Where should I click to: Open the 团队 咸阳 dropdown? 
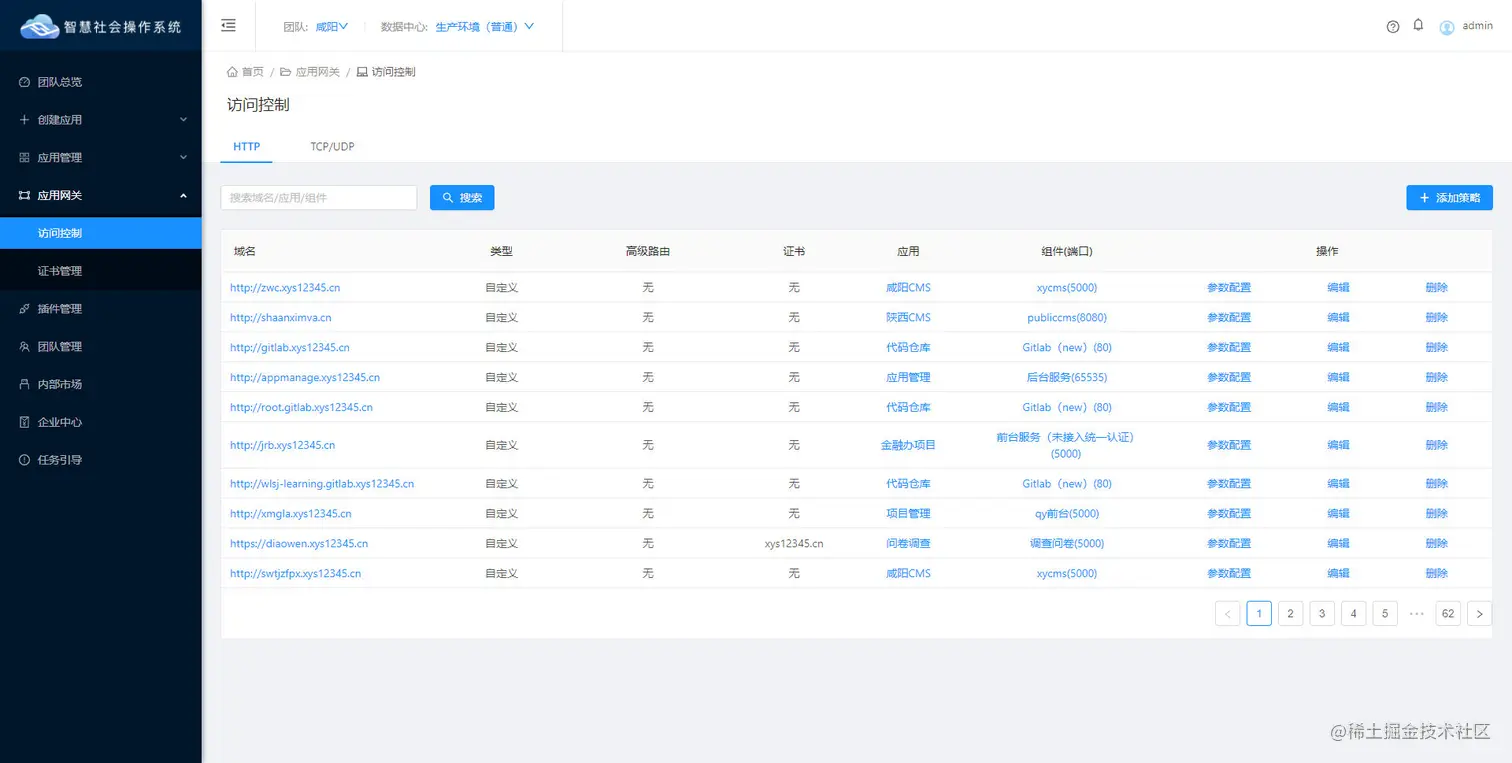[x=331, y=27]
